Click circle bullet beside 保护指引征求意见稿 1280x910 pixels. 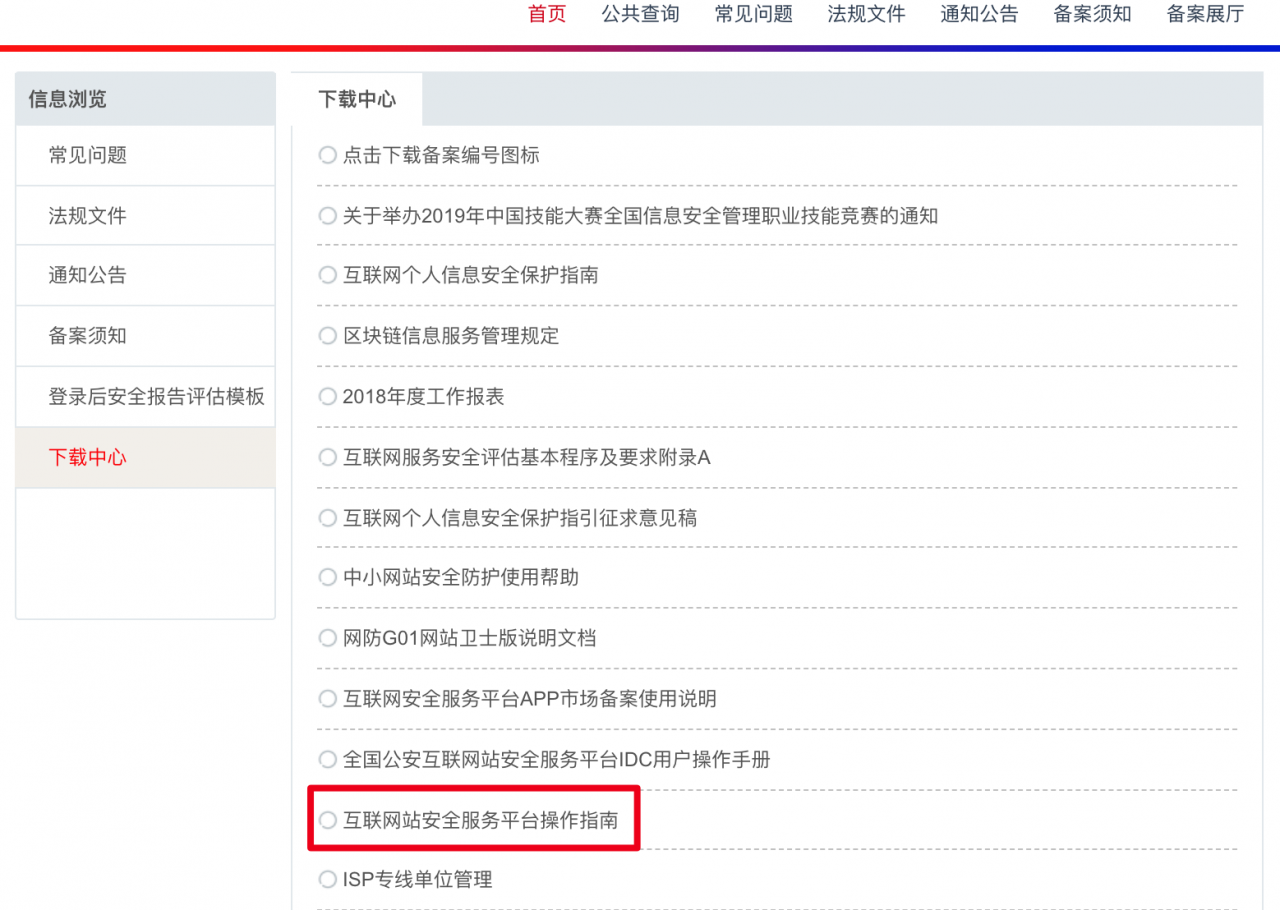pos(327,518)
